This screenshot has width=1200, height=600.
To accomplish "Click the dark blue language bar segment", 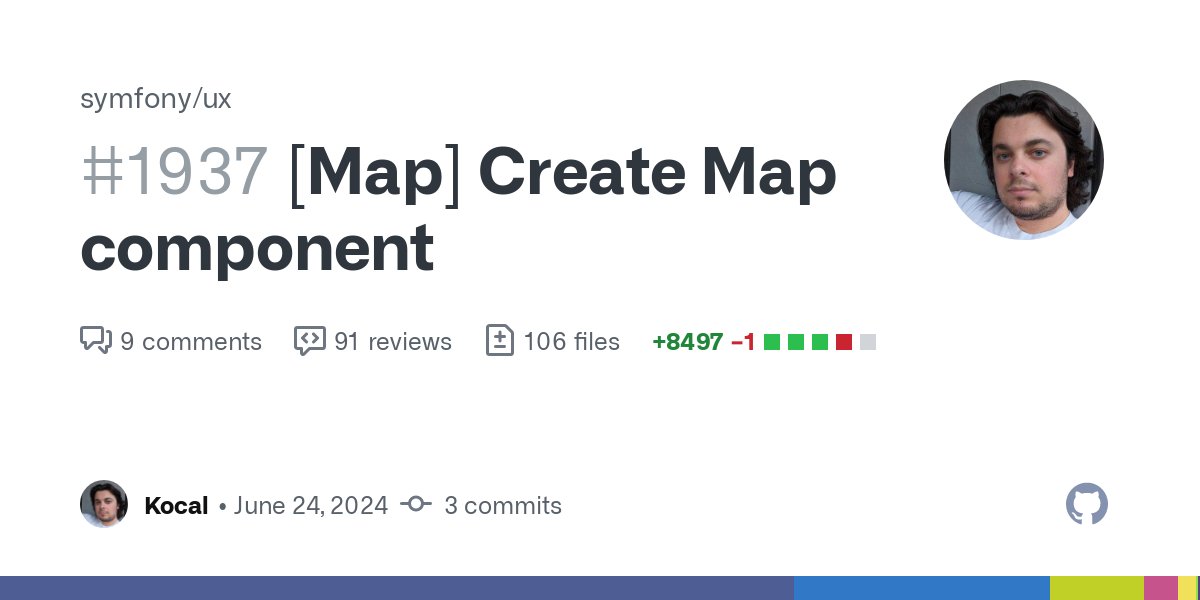I will coord(397,588).
